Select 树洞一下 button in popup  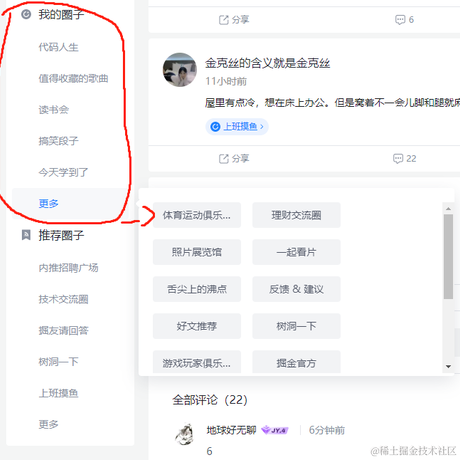296,326
